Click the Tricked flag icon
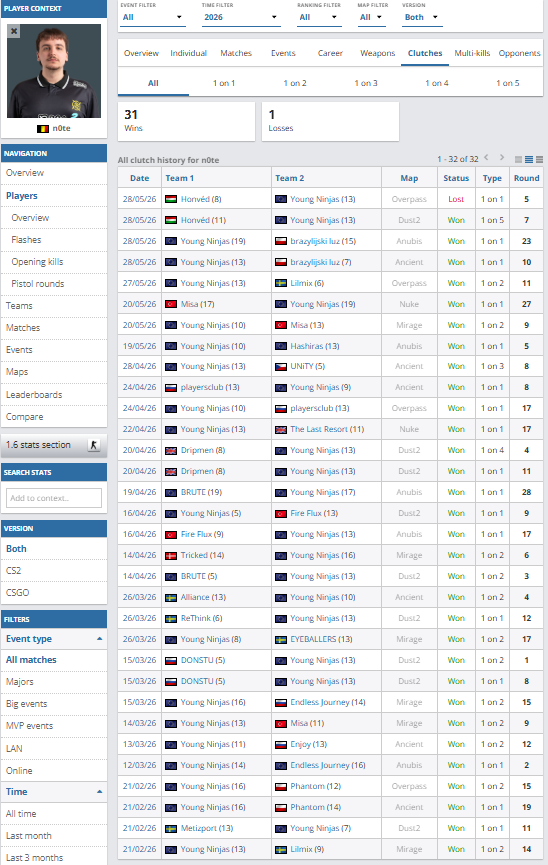 tap(171, 556)
